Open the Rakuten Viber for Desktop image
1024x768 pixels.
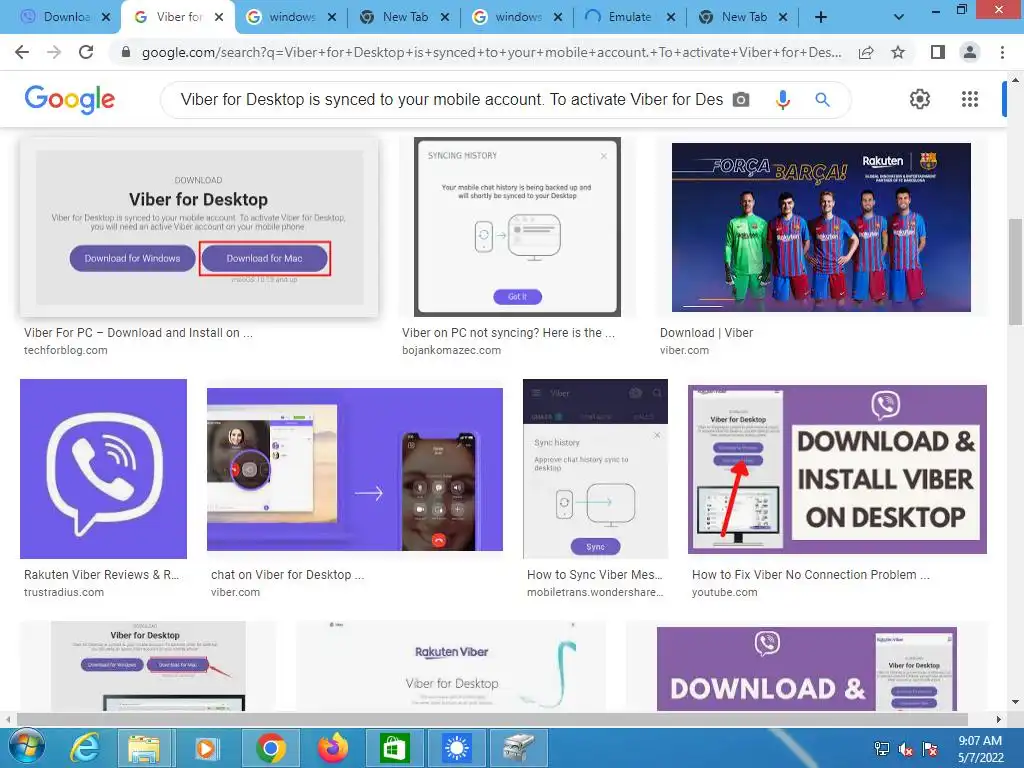(x=451, y=666)
